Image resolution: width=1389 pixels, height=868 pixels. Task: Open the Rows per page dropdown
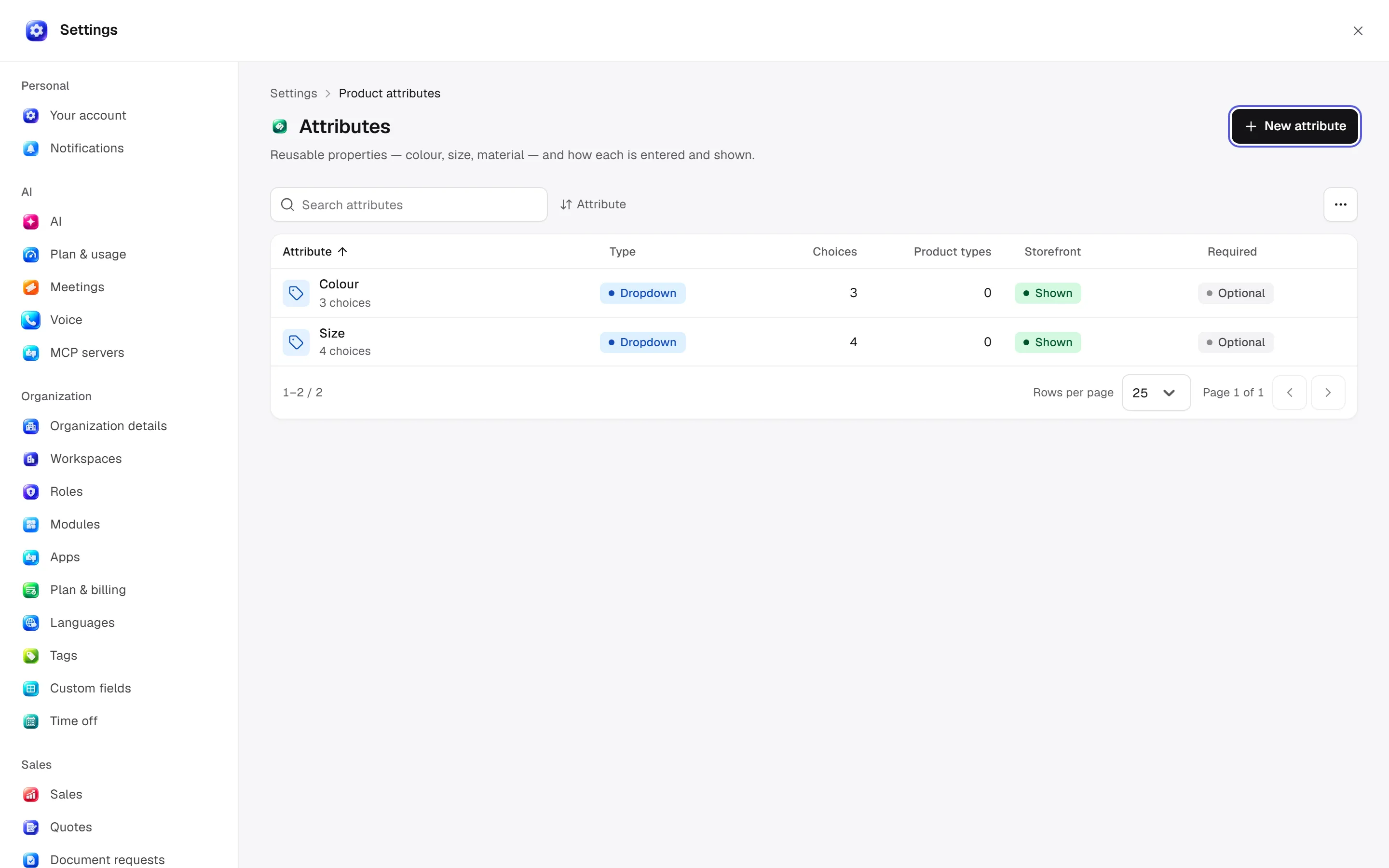click(x=1156, y=393)
